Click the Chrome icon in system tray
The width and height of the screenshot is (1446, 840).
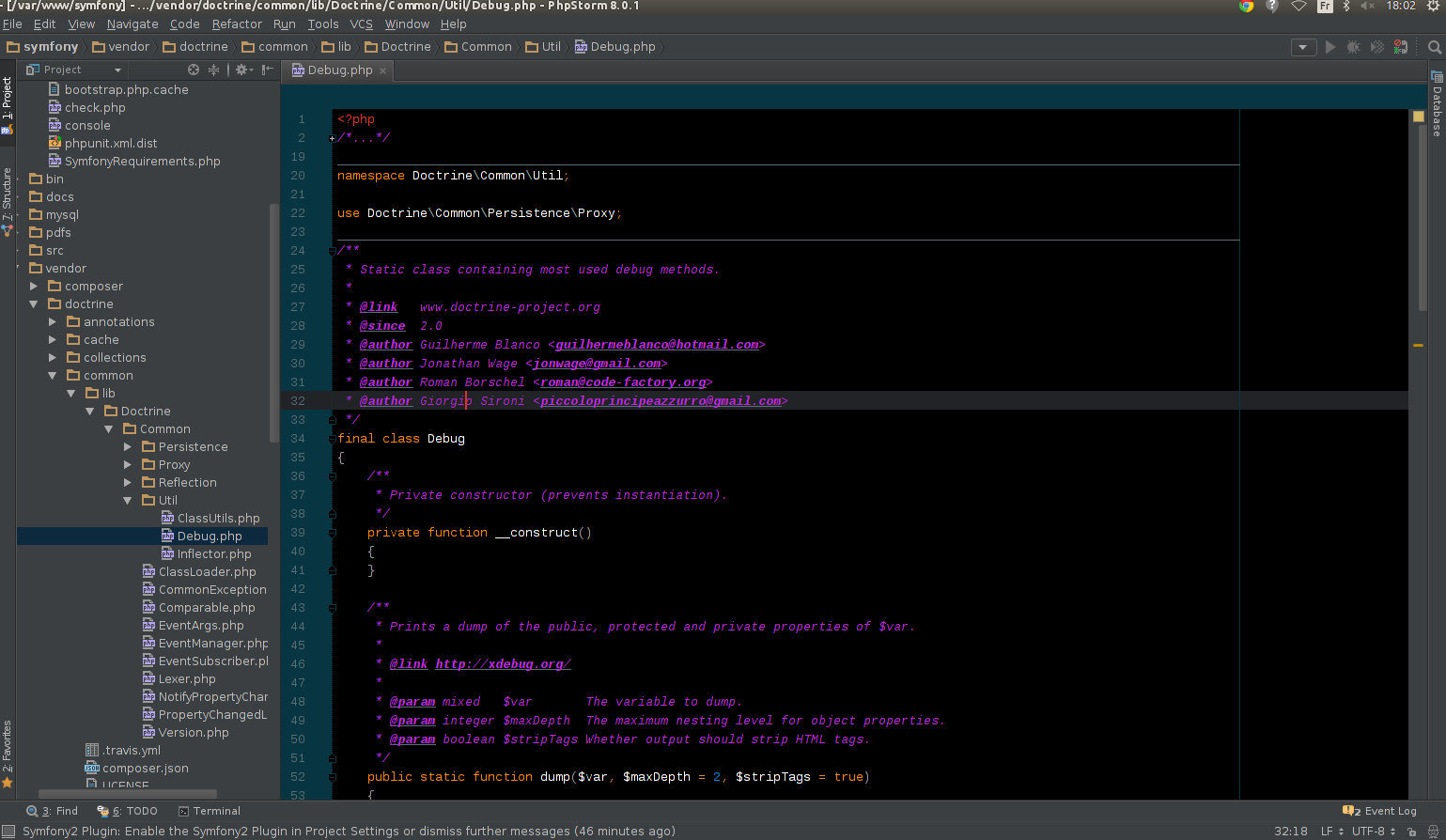click(1246, 6)
